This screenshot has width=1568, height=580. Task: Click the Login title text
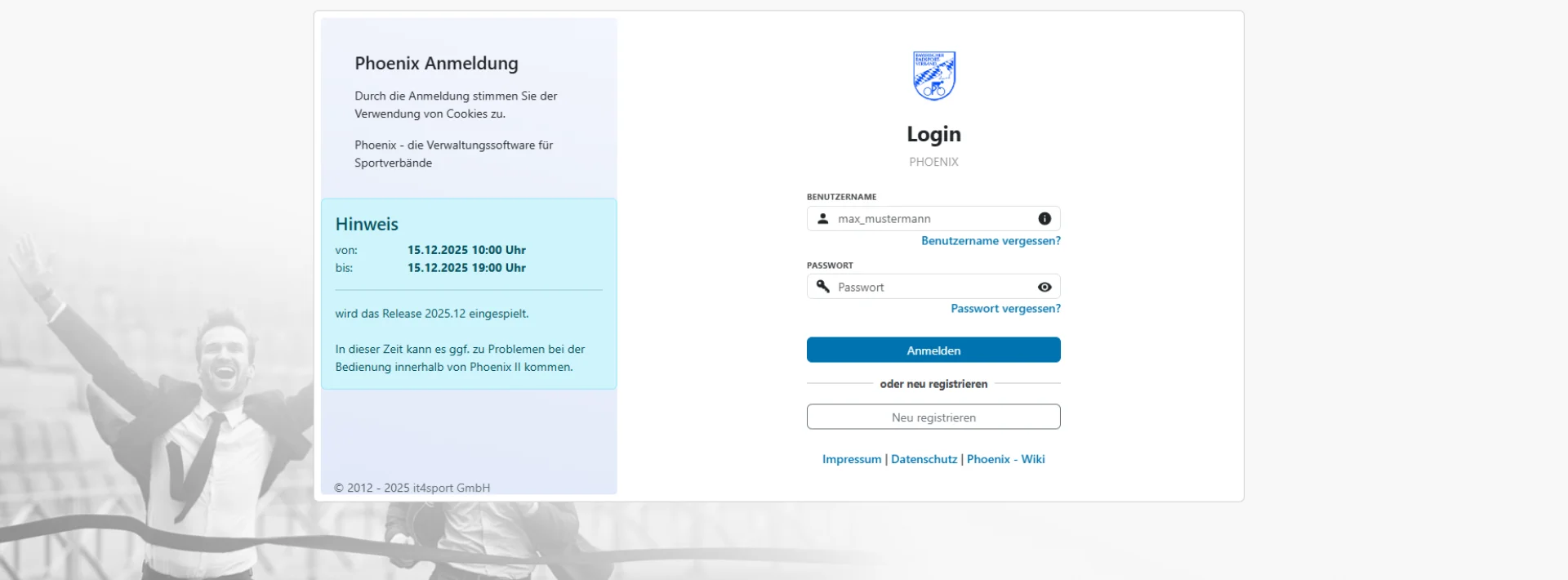(933, 134)
